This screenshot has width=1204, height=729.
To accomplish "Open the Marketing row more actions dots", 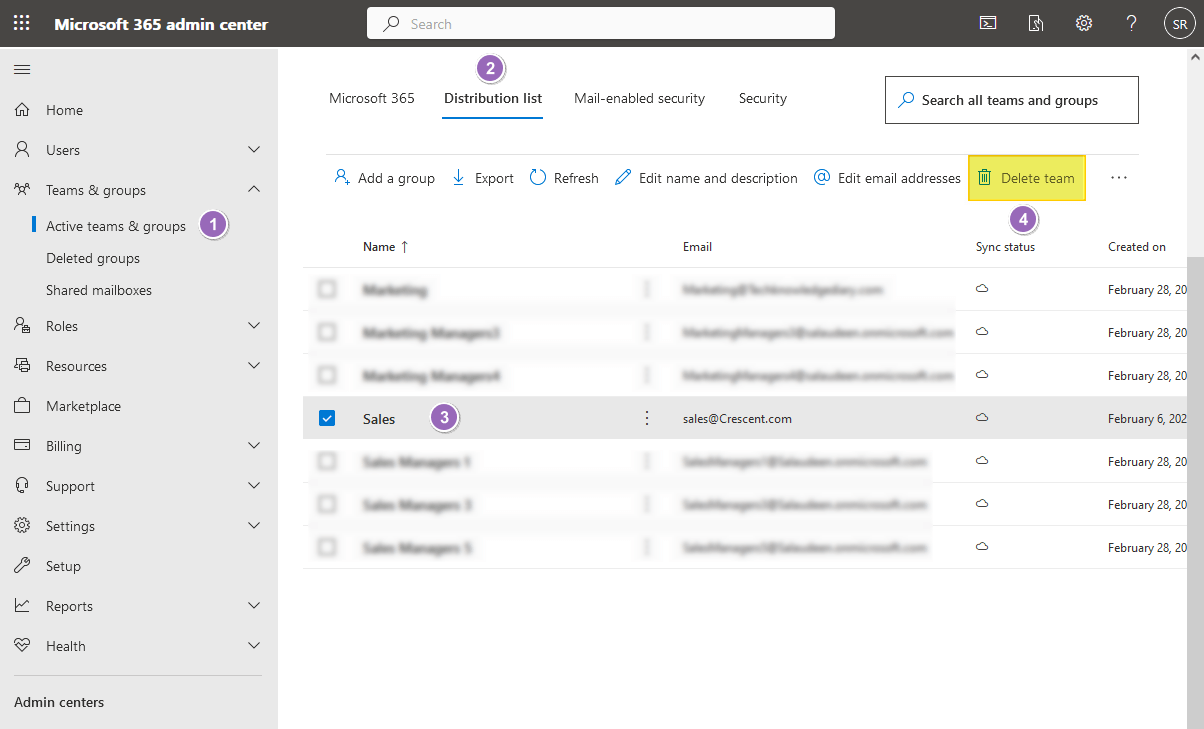I will click(x=647, y=289).
